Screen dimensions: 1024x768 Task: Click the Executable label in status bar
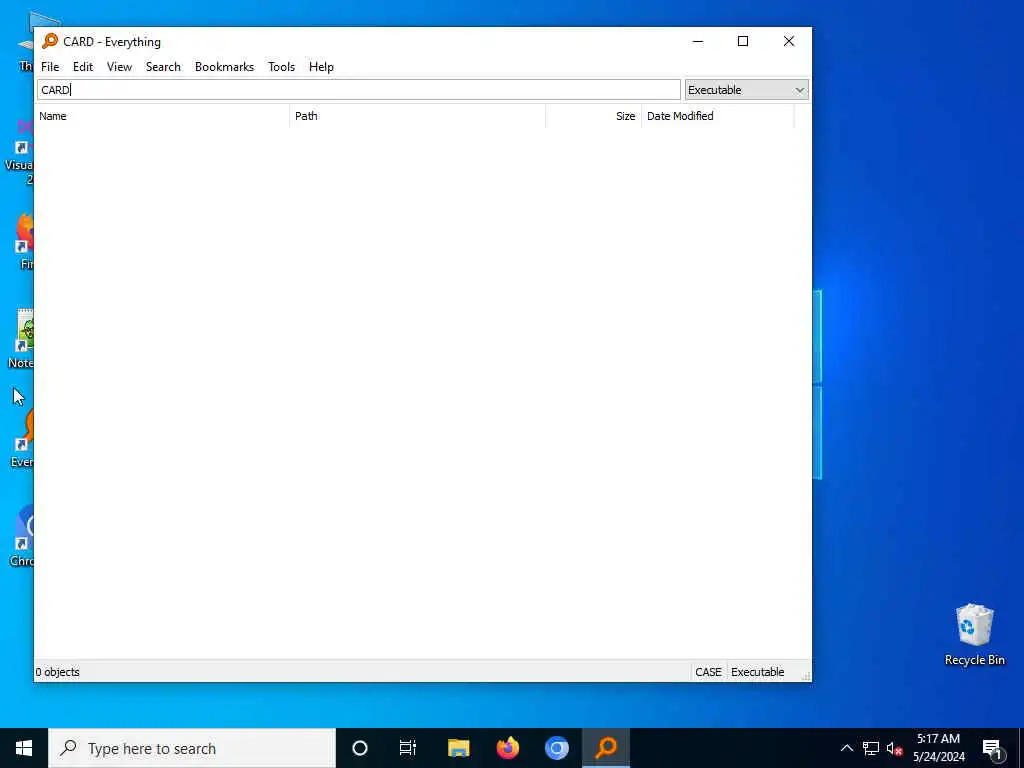pos(758,672)
